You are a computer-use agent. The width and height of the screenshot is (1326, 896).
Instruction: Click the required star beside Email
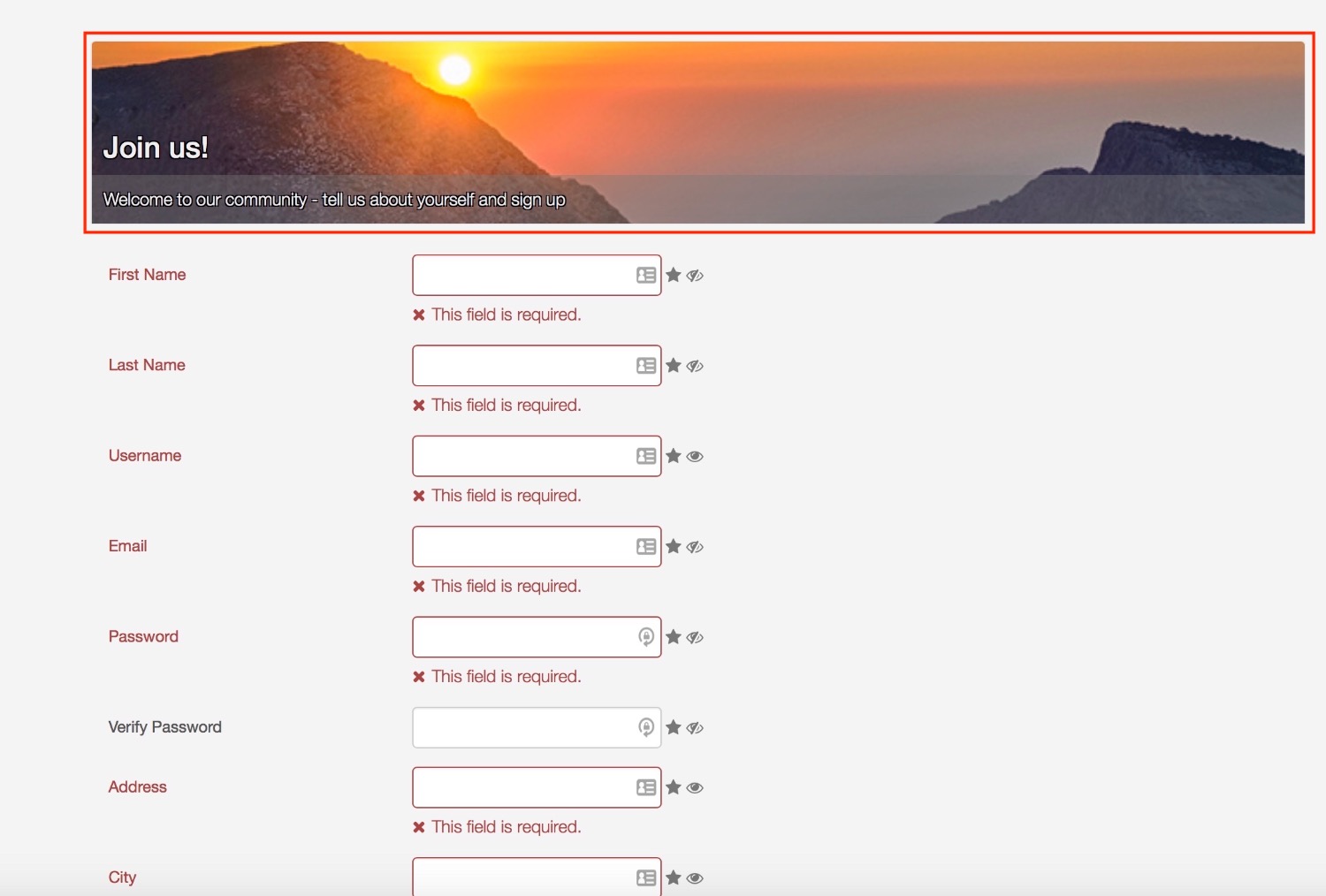(674, 546)
